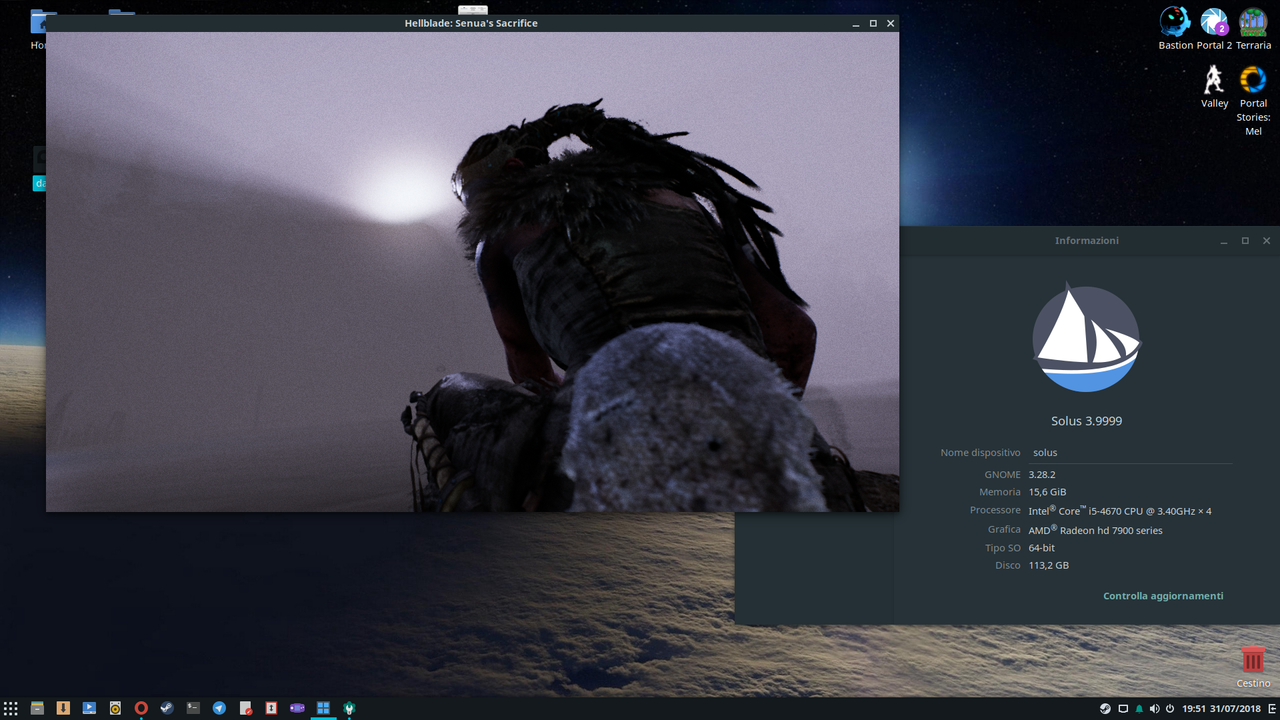This screenshot has height=720, width=1280.
Task: Open the power menu in the tray
Action: (1170, 708)
